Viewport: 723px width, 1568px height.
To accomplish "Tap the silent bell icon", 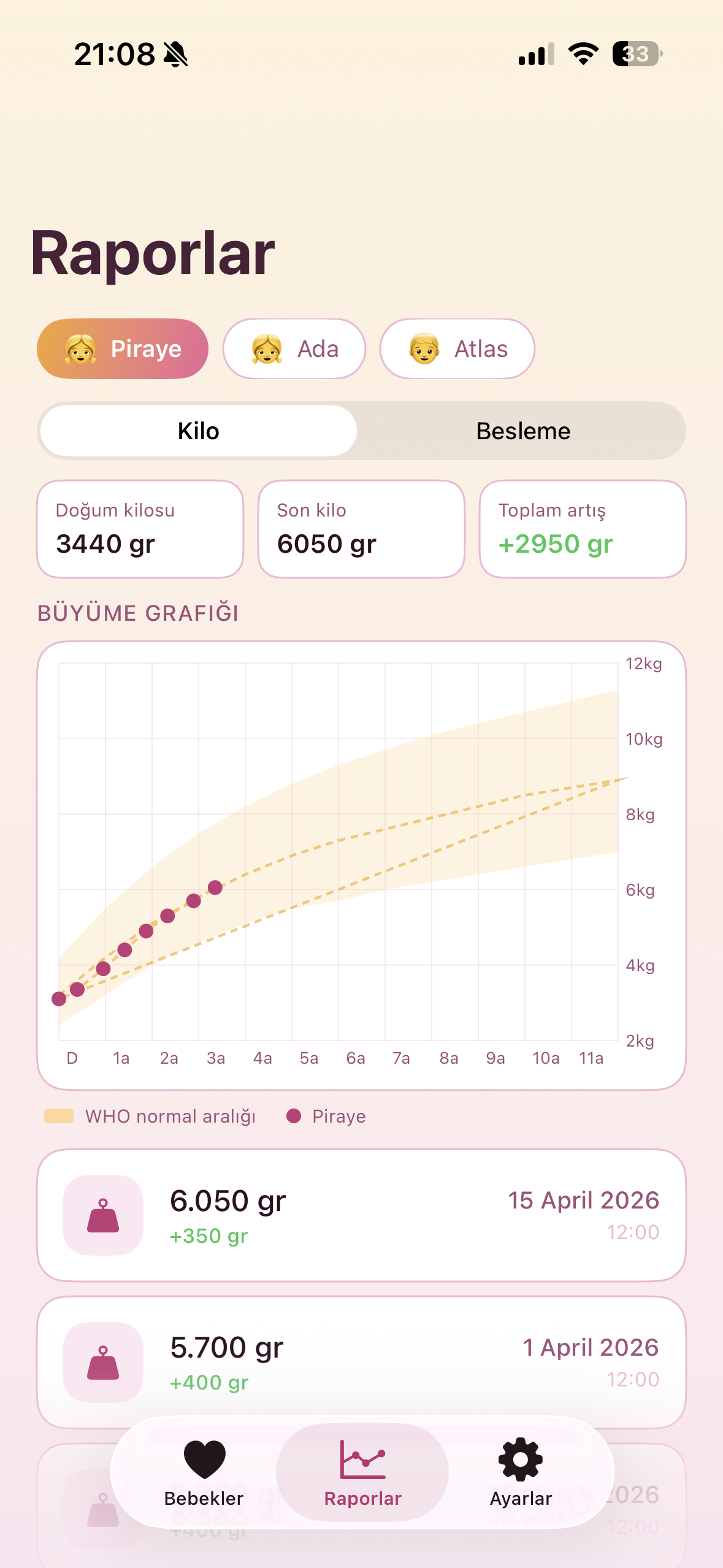I will [176, 55].
